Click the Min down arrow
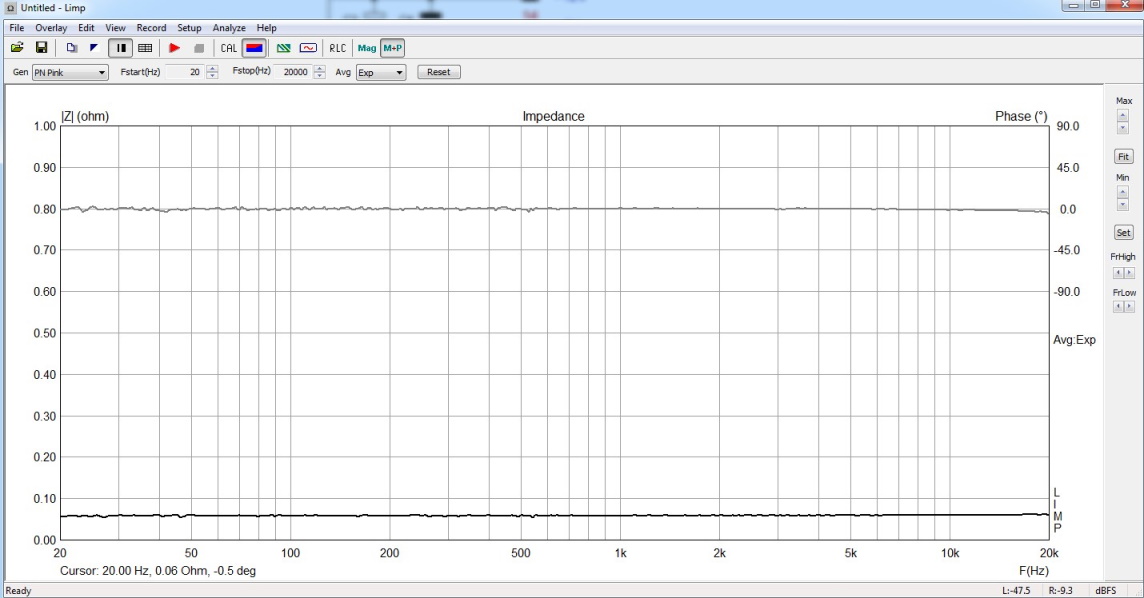The height and width of the screenshot is (598, 1144). [1123, 204]
